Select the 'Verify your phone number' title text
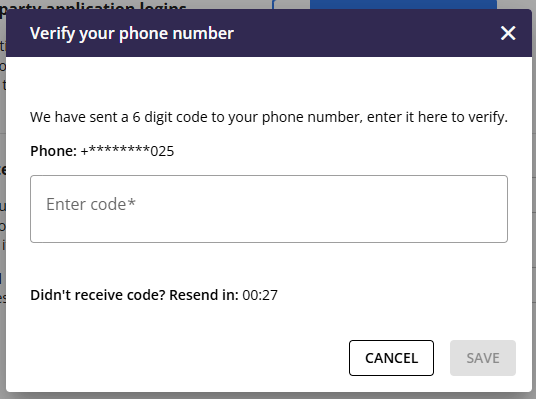Screen dimensions: 536x399 coord(132,34)
